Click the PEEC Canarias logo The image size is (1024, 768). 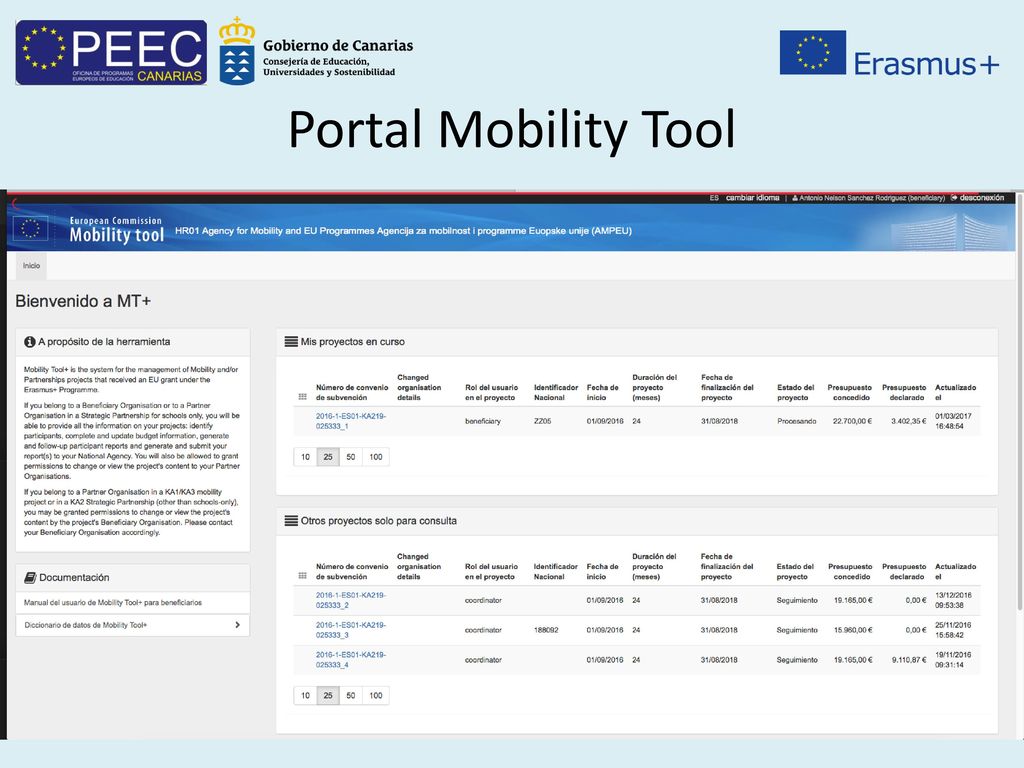click(x=111, y=52)
